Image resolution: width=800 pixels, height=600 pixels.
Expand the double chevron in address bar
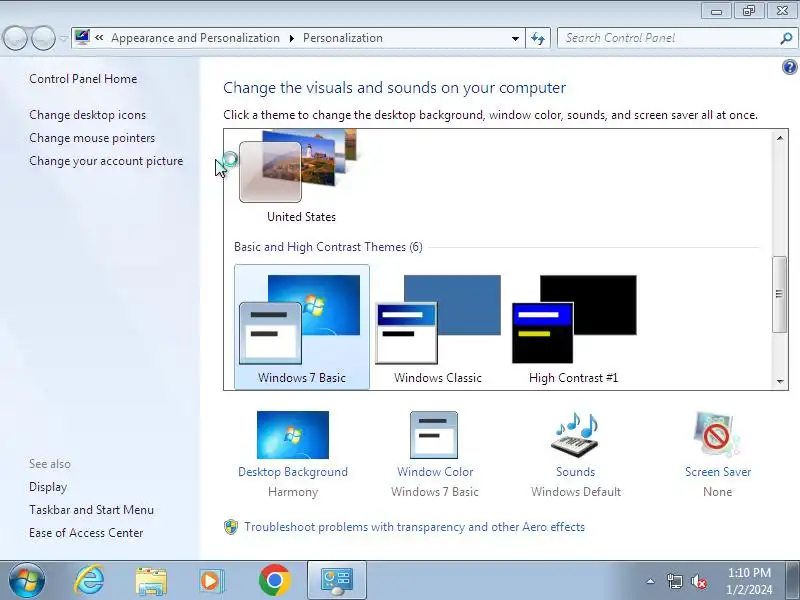point(99,38)
